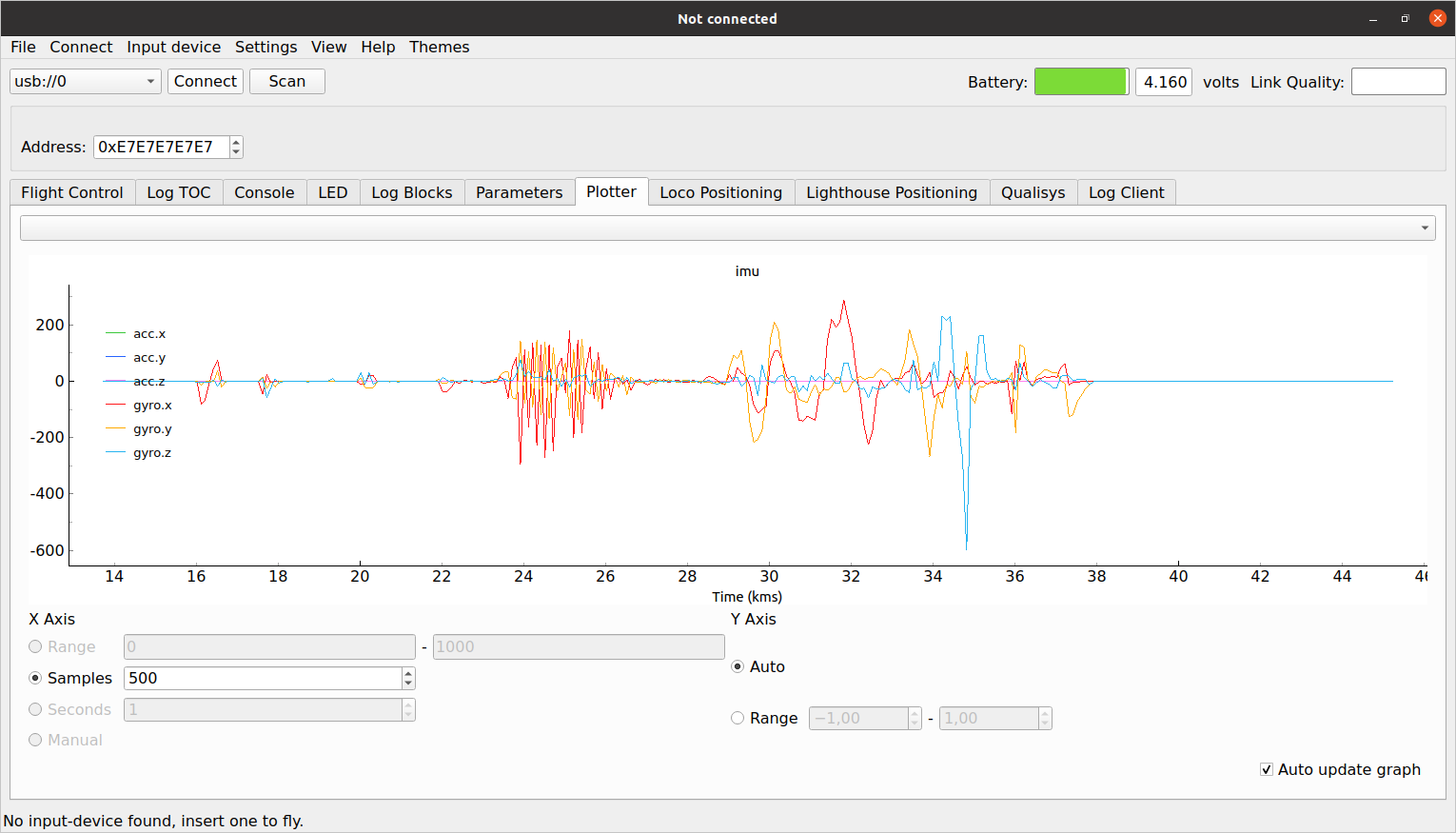The width and height of the screenshot is (1456, 833).
Task: Switch to the Flight Control tab
Action: coord(72,192)
